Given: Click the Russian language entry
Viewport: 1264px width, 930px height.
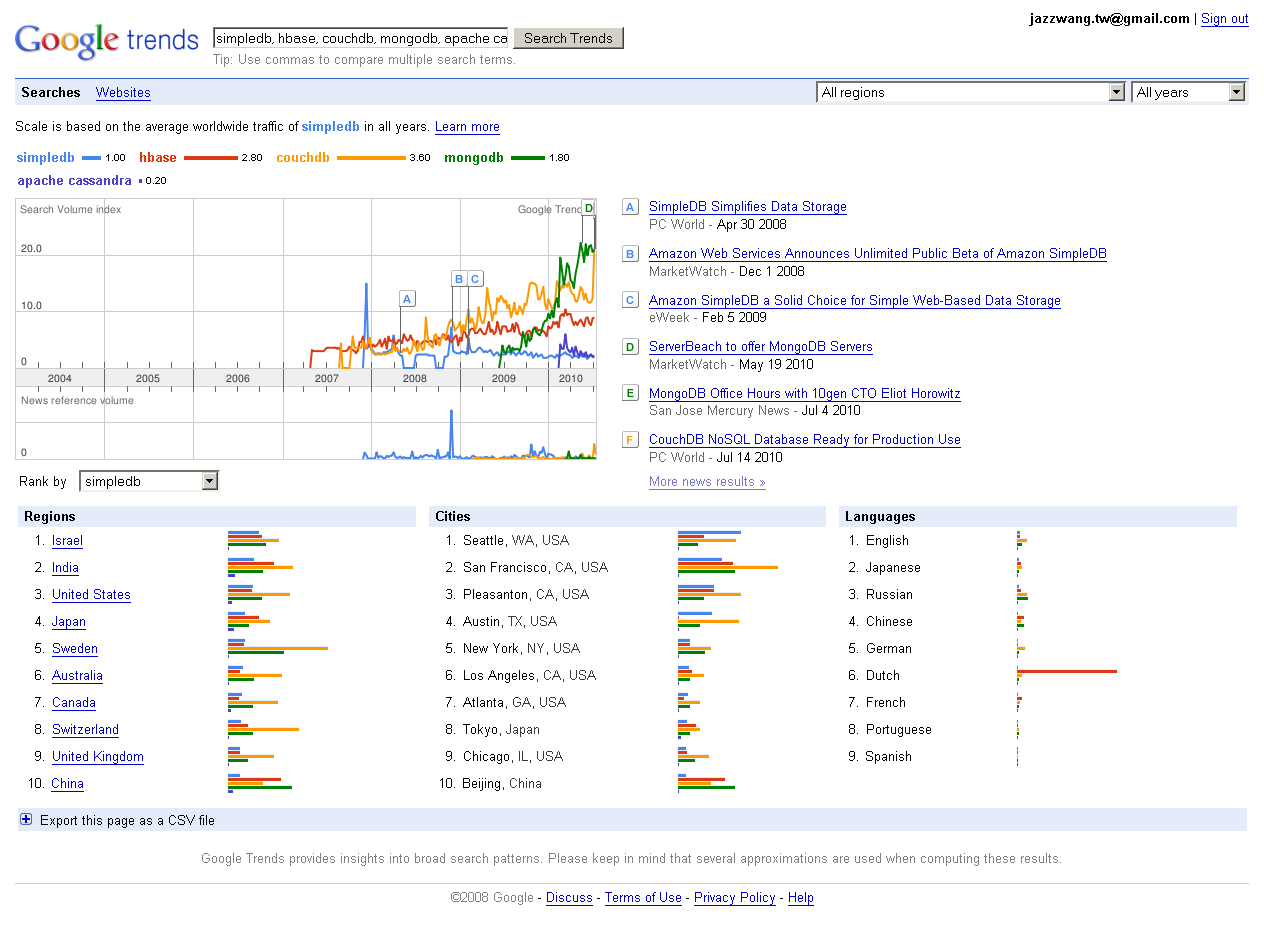Looking at the screenshot, I should [x=889, y=594].
